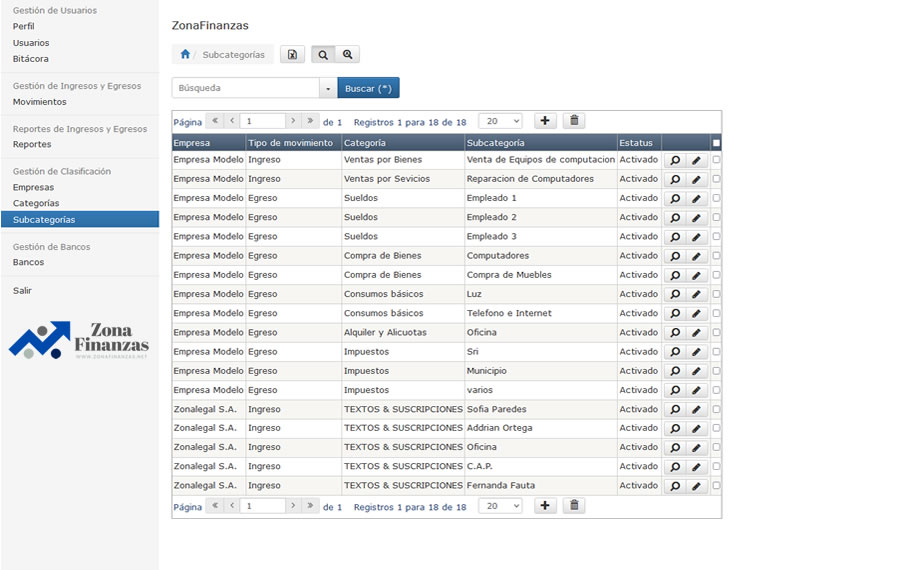Click in the Búsqueda search input field
Screen dimensions: 913x570
point(246,88)
